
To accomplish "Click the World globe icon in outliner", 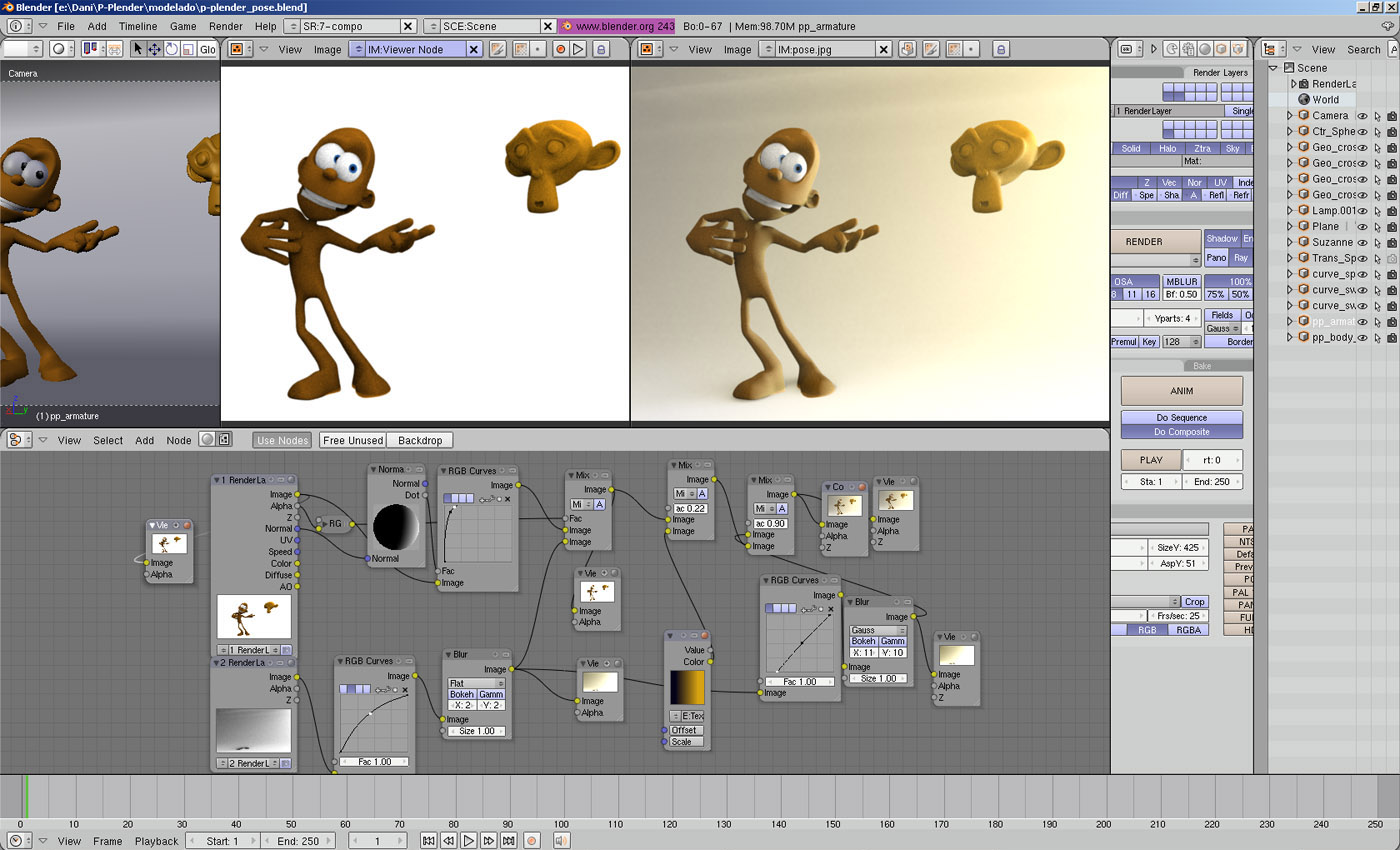I will (x=1304, y=100).
